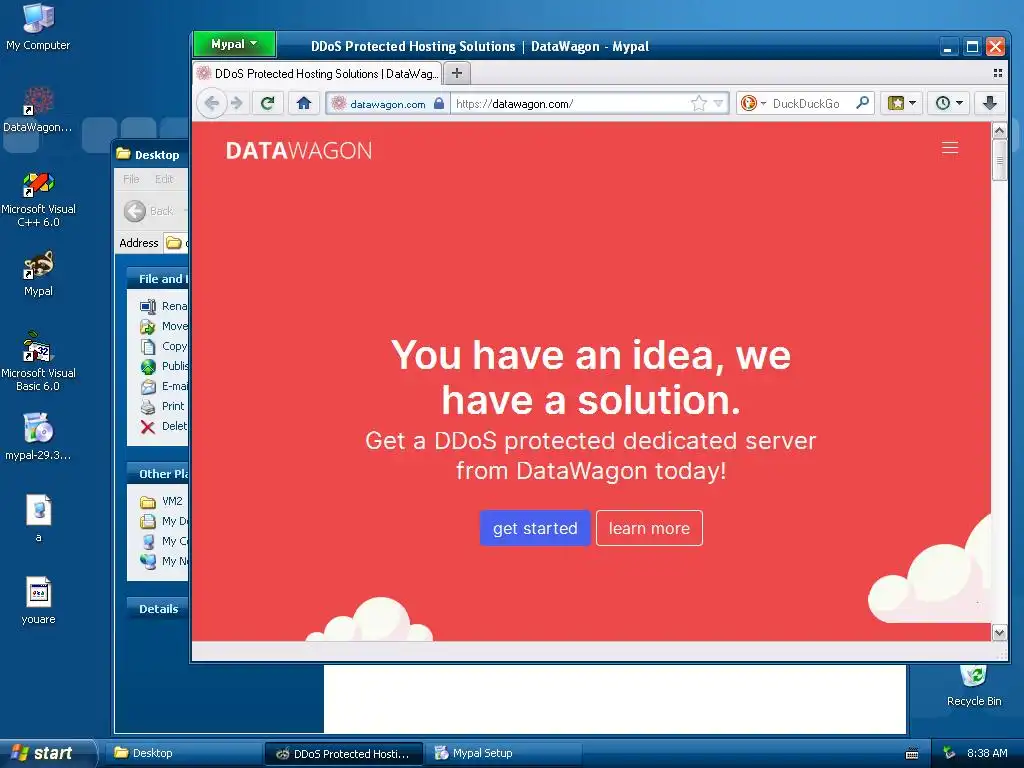This screenshot has height=768, width=1024.
Task: Launch Microsoft Visual C++ 6.0 icon
Action: point(38,199)
